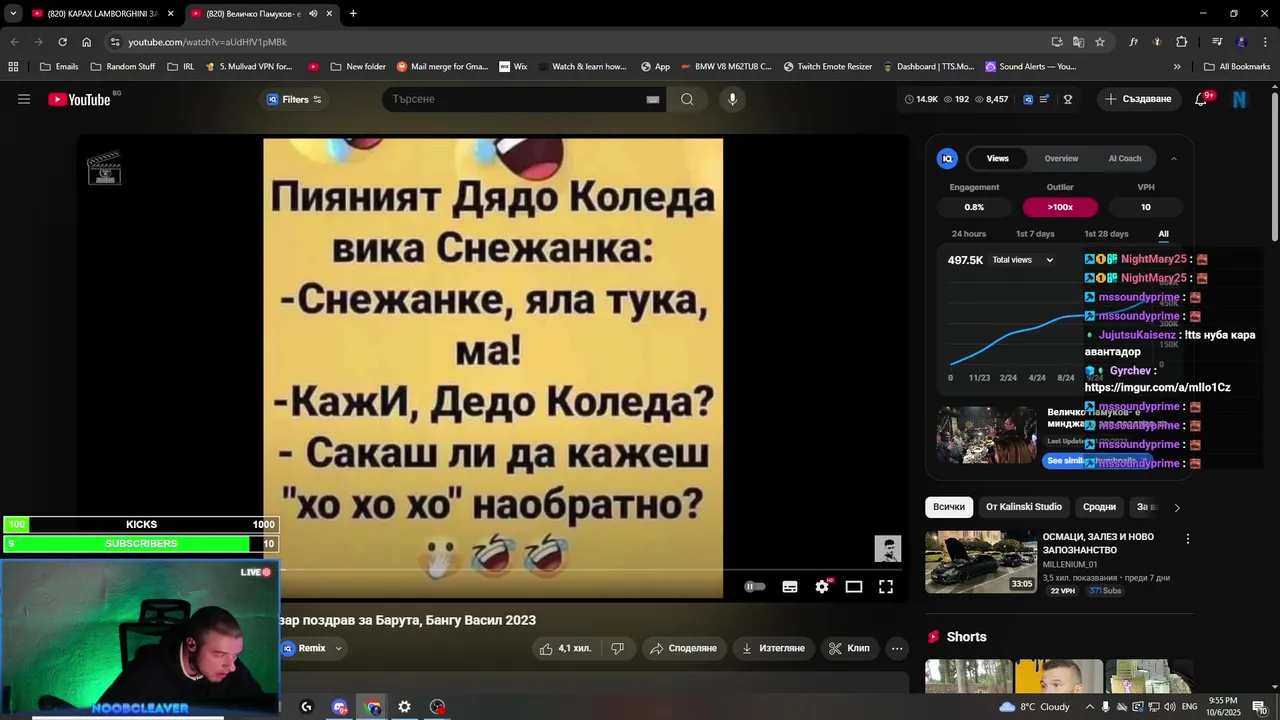
Task: Dislike the video
Action: tap(617, 648)
